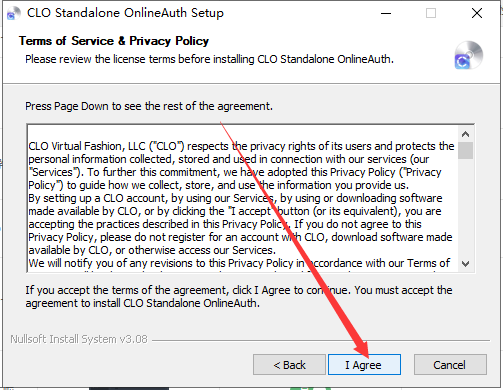Click the 'Terms of Service & Privacy Policy' heading
503x390 pixels.
[x=114, y=41]
